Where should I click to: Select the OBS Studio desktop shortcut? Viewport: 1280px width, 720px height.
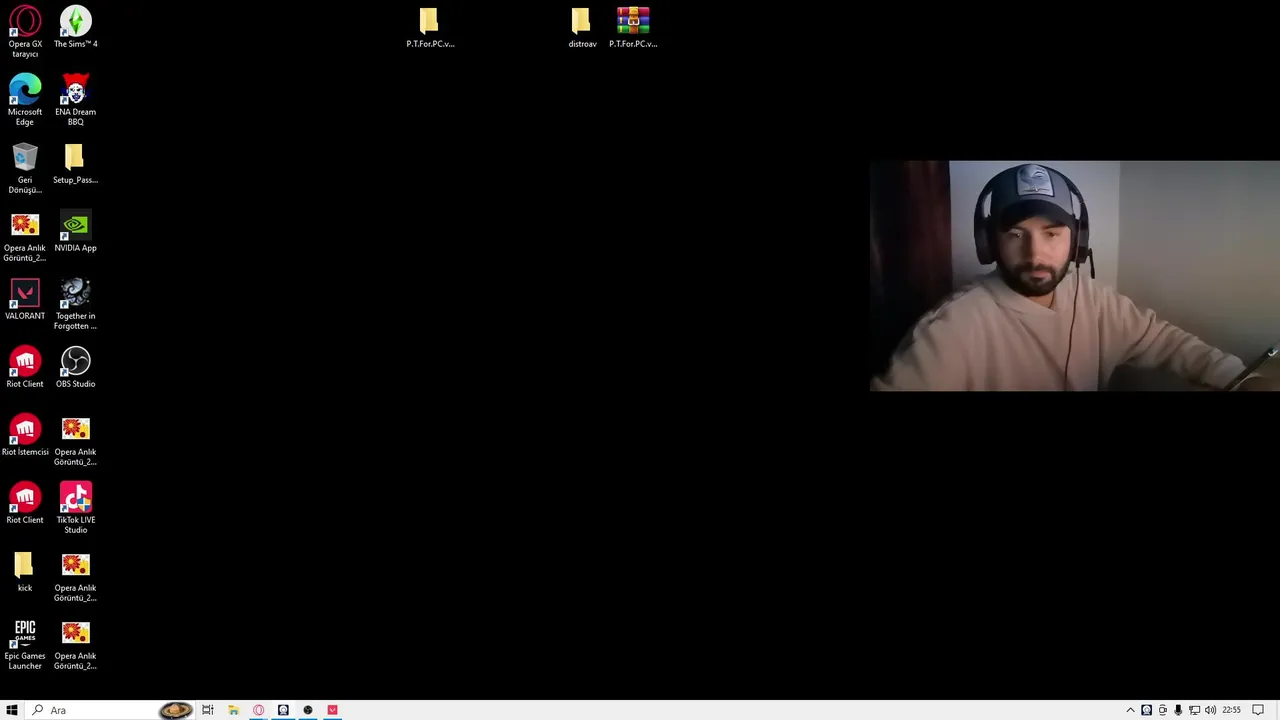75,368
